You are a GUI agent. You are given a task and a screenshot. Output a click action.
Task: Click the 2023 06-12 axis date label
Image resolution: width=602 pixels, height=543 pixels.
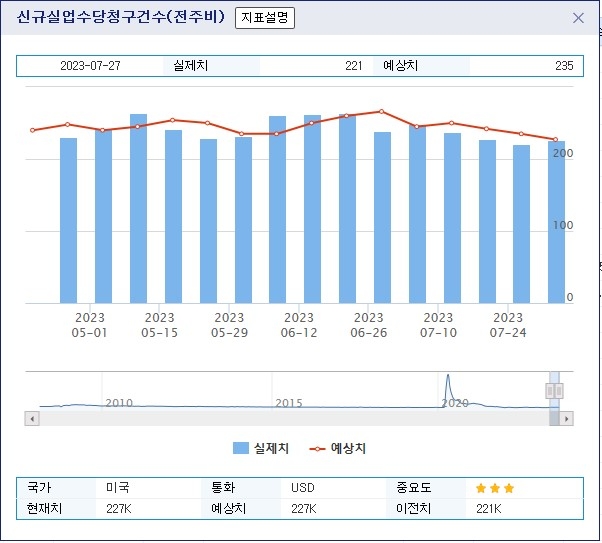tap(299, 325)
